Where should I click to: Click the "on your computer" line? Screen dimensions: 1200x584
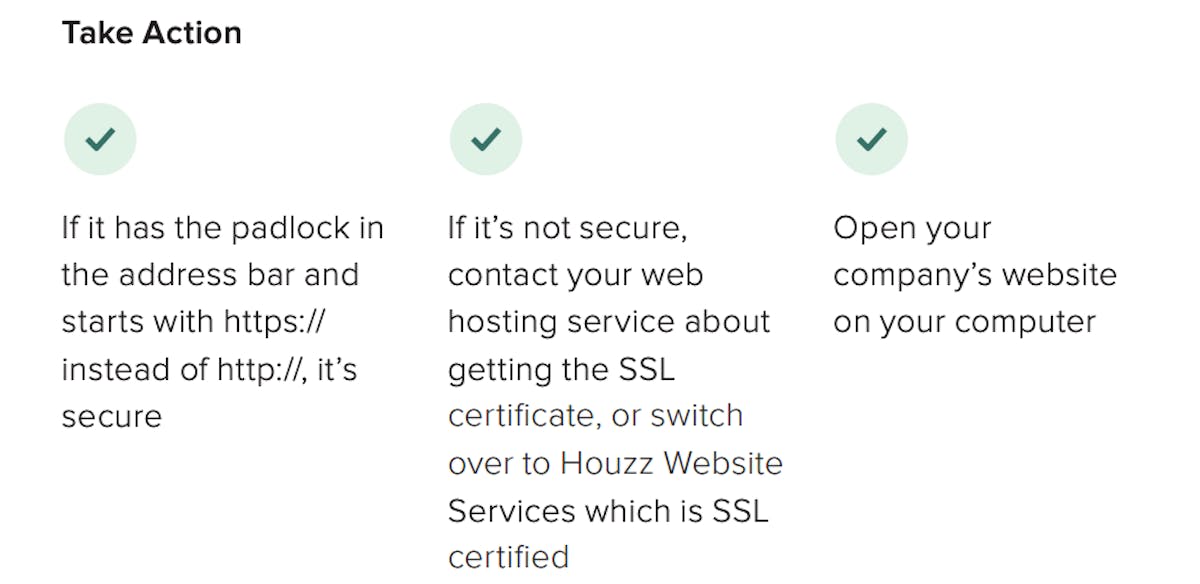(964, 322)
